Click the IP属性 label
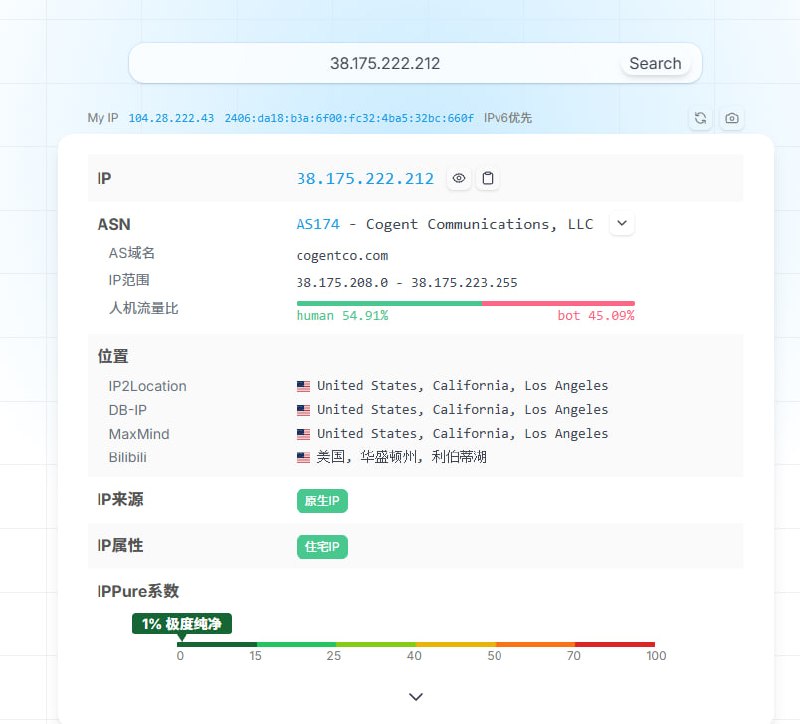Image resolution: width=800 pixels, height=724 pixels. 120,545
